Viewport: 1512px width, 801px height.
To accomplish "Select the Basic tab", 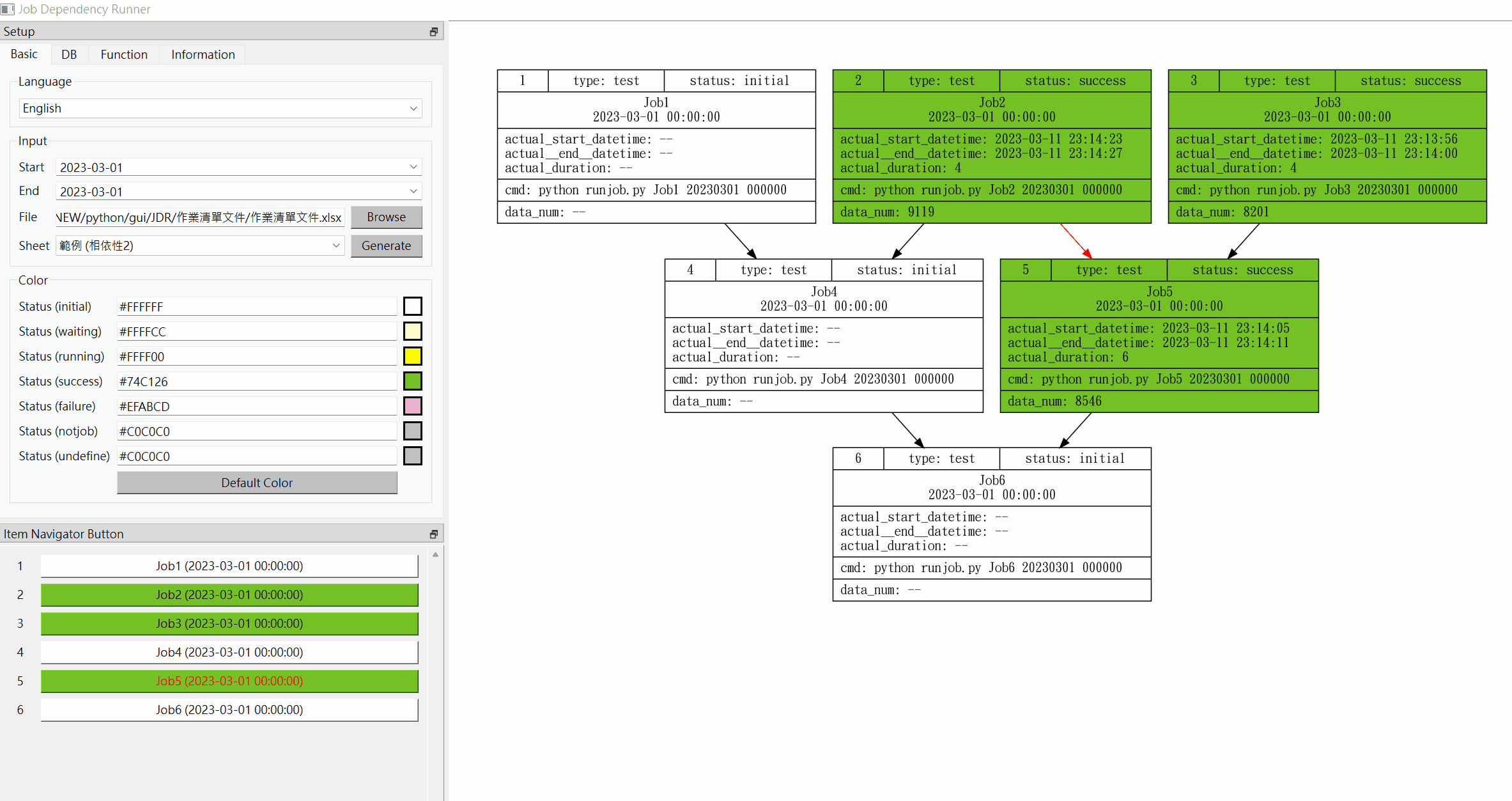I will (24, 54).
